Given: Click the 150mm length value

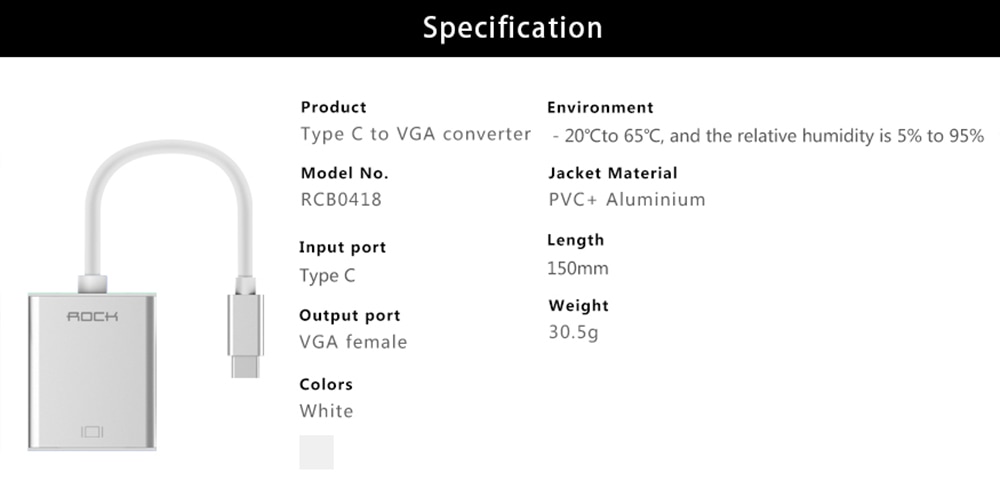Looking at the screenshot, I should (x=578, y=268).
